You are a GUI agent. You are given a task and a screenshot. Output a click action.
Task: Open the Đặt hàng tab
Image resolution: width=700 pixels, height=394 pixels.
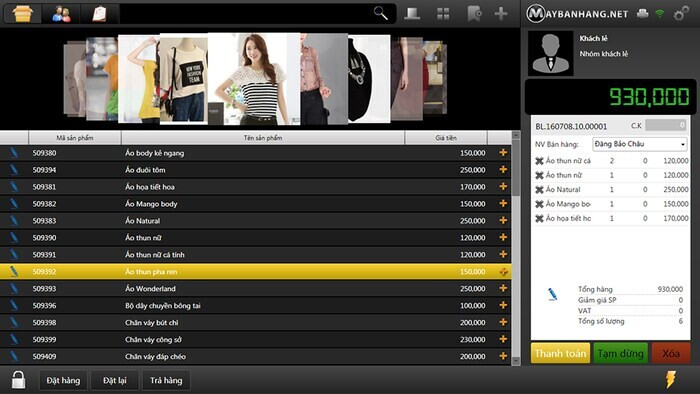(x=63, y=380)
